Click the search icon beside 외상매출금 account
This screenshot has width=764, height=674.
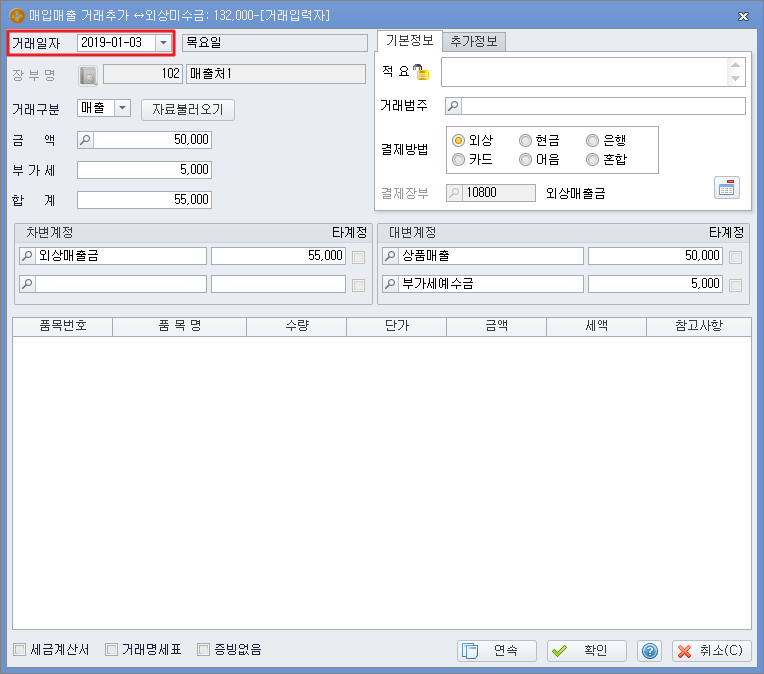click(28, 256)
